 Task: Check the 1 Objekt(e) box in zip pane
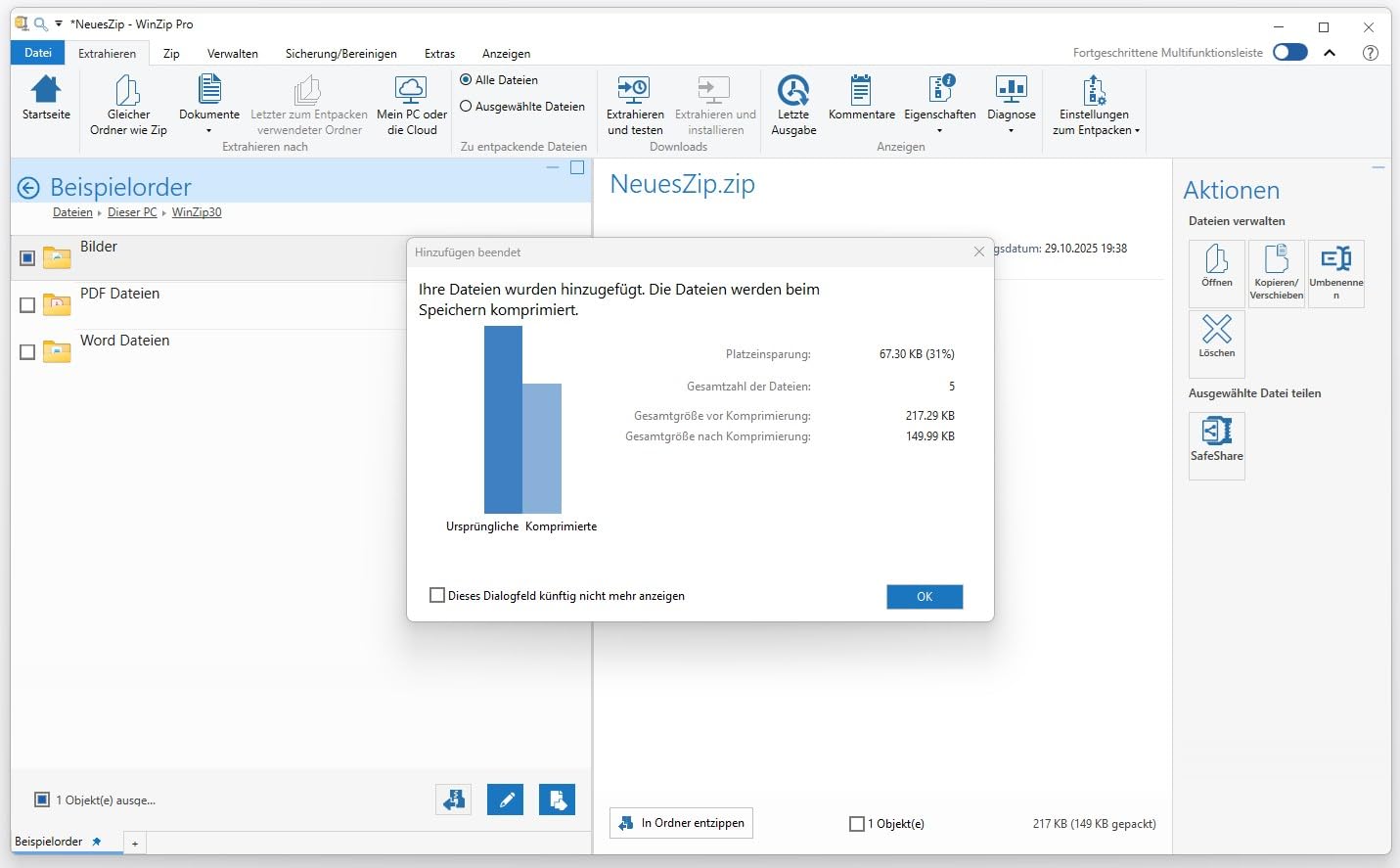click(857, 824)
